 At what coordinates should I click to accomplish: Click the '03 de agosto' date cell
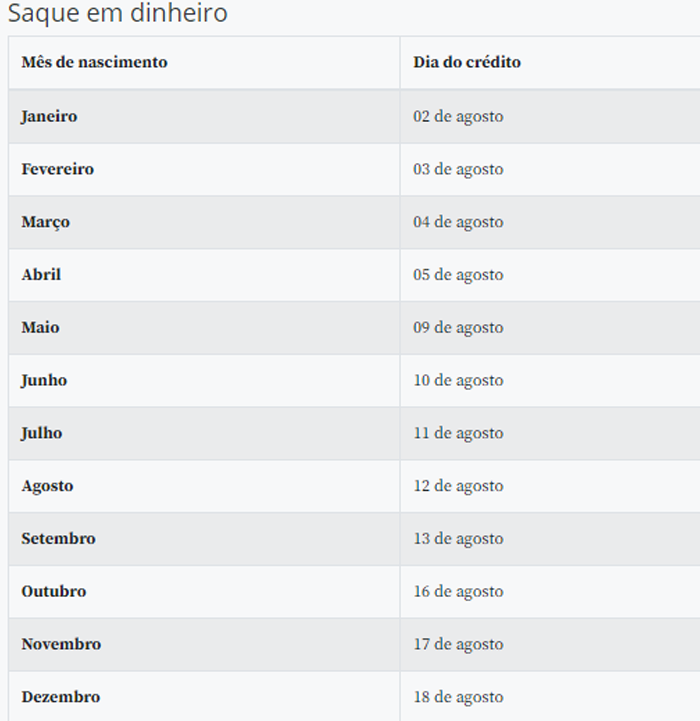458,169
